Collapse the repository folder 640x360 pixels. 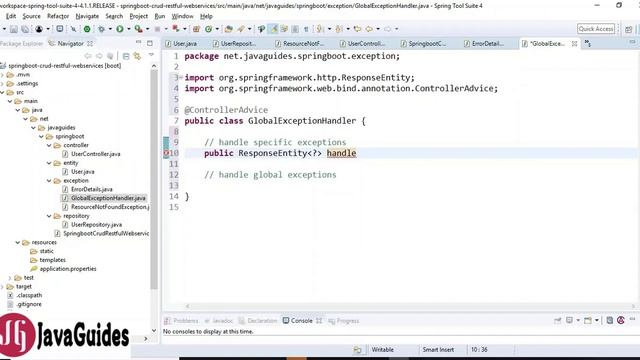coord(49,216)
